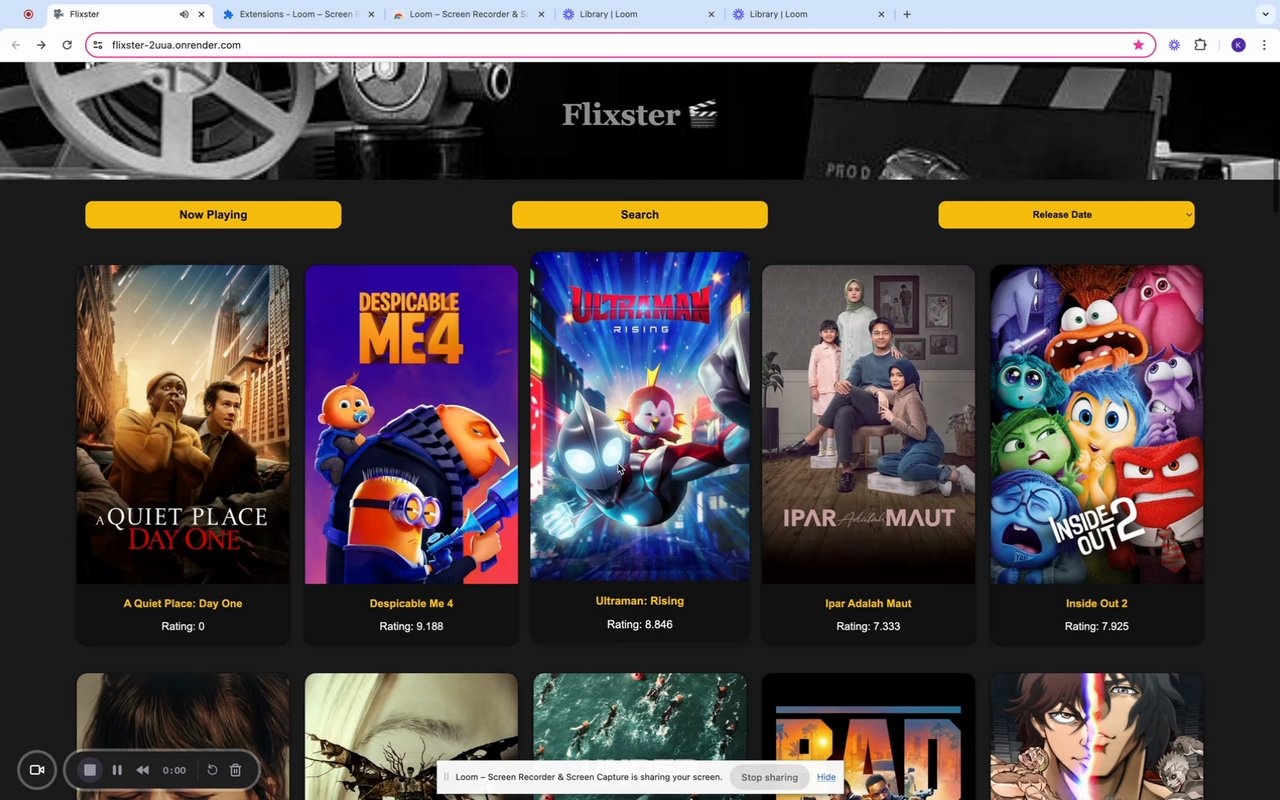Open Chrome three-dot menu

point(1265,45)
